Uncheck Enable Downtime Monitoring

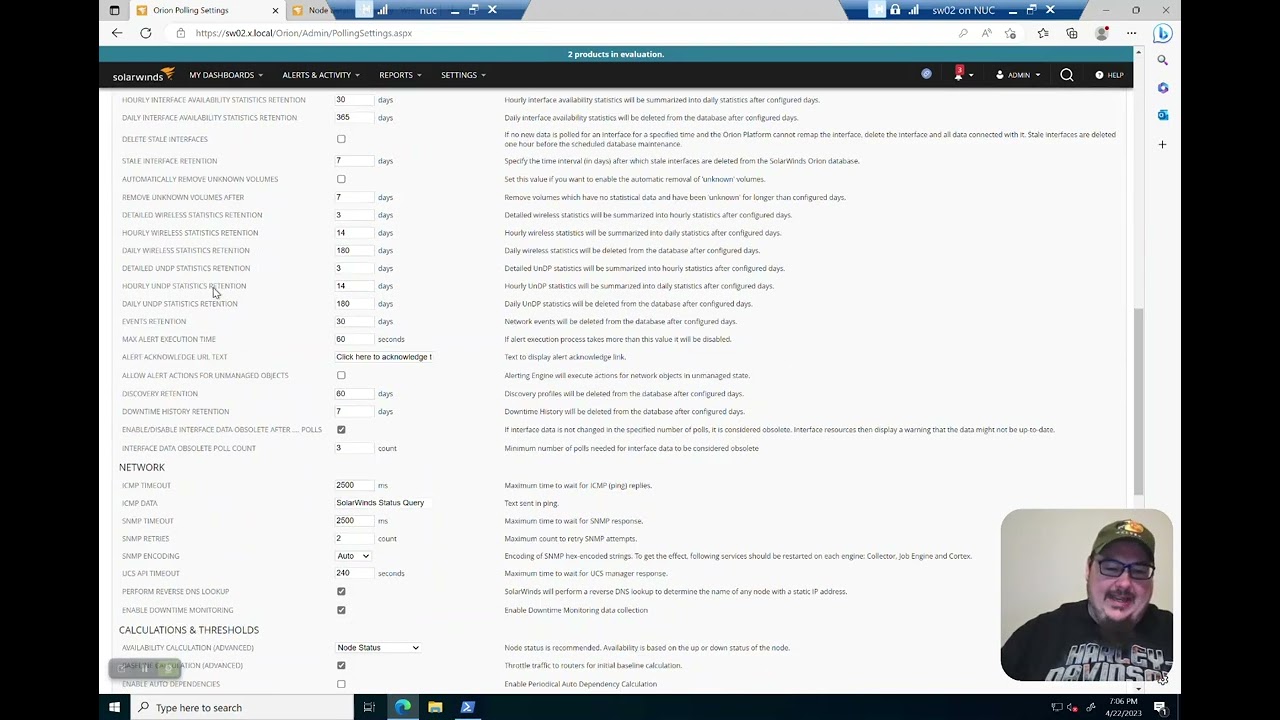(x=341, y=610)
